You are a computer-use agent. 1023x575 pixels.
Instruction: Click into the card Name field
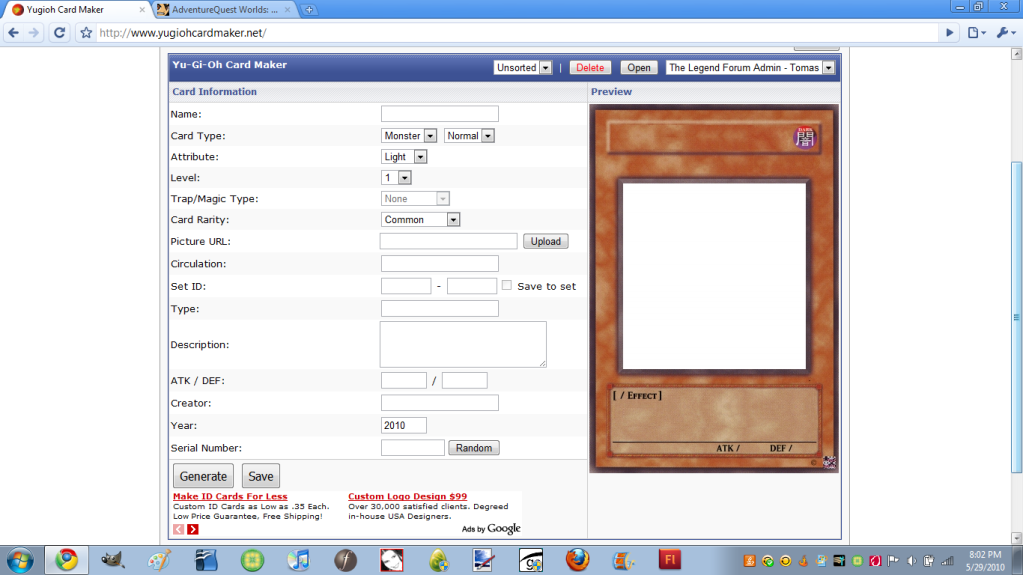(x=439, y=114)
